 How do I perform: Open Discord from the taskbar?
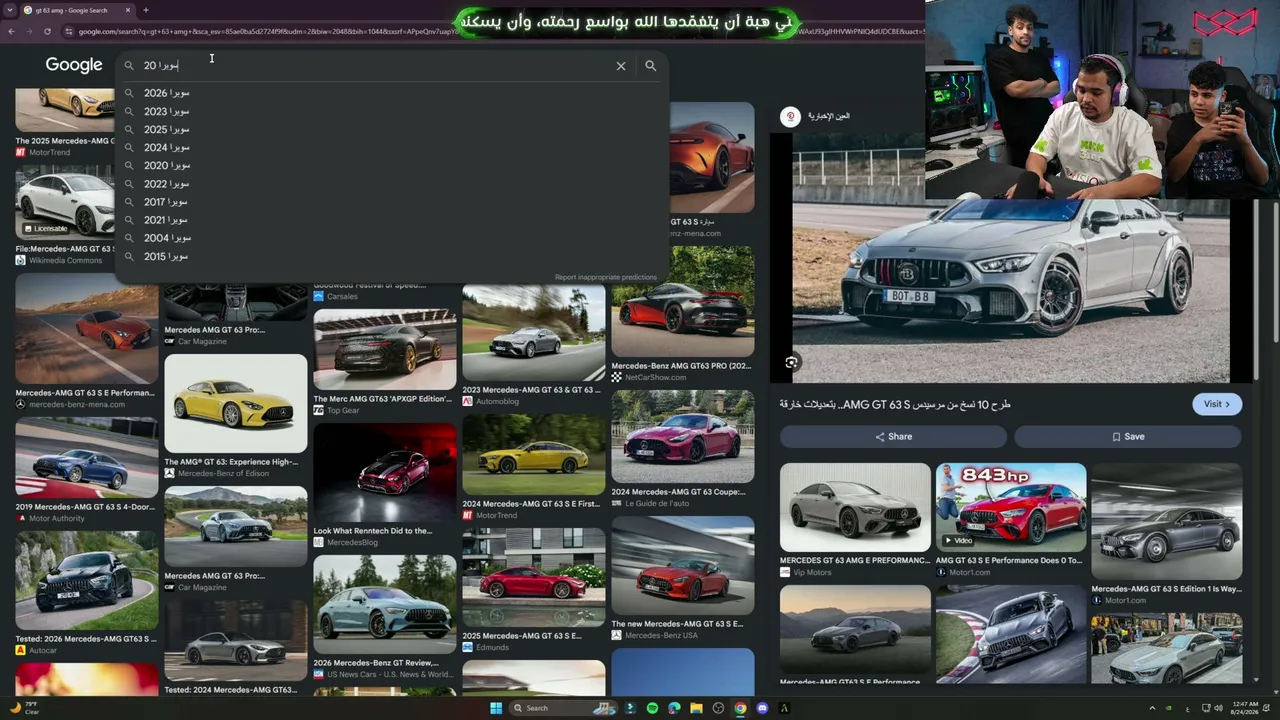(762, 708)
